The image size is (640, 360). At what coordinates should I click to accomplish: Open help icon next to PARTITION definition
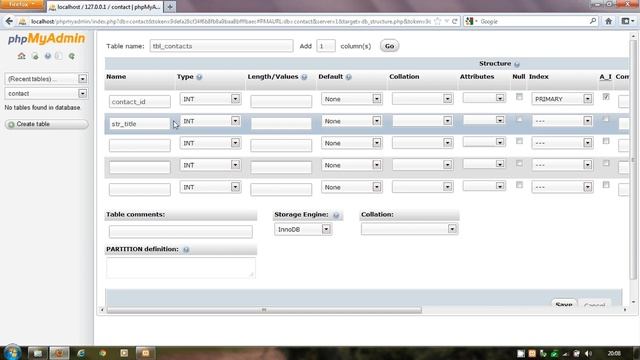(186, 249)
